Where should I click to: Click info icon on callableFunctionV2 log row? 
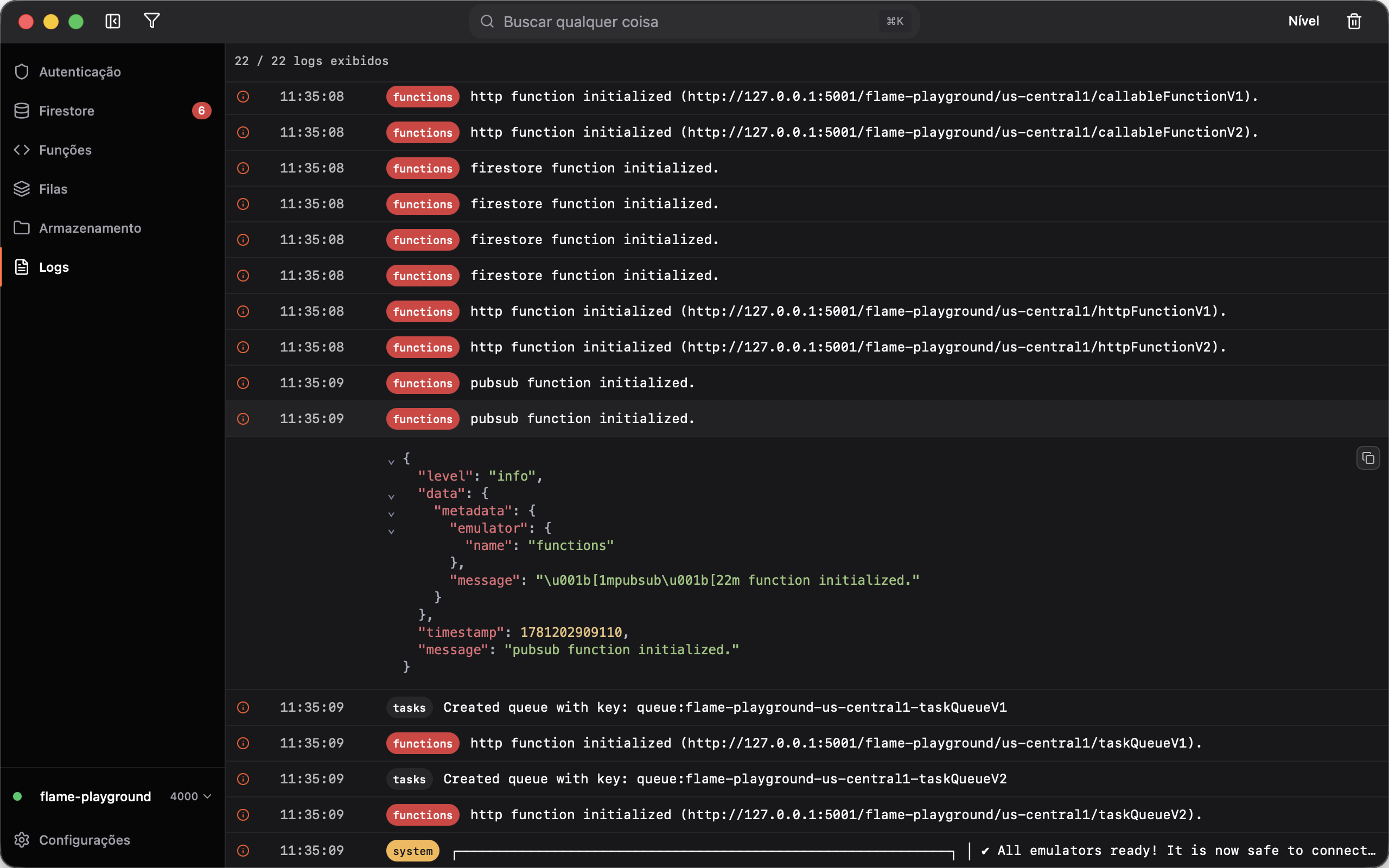(244, 132)
